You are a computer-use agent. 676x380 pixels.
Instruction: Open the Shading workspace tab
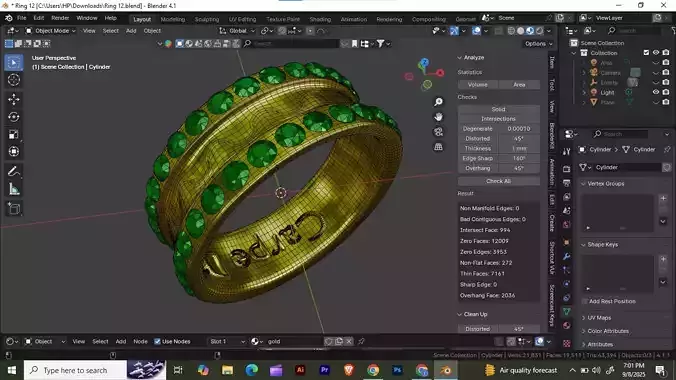320,19
